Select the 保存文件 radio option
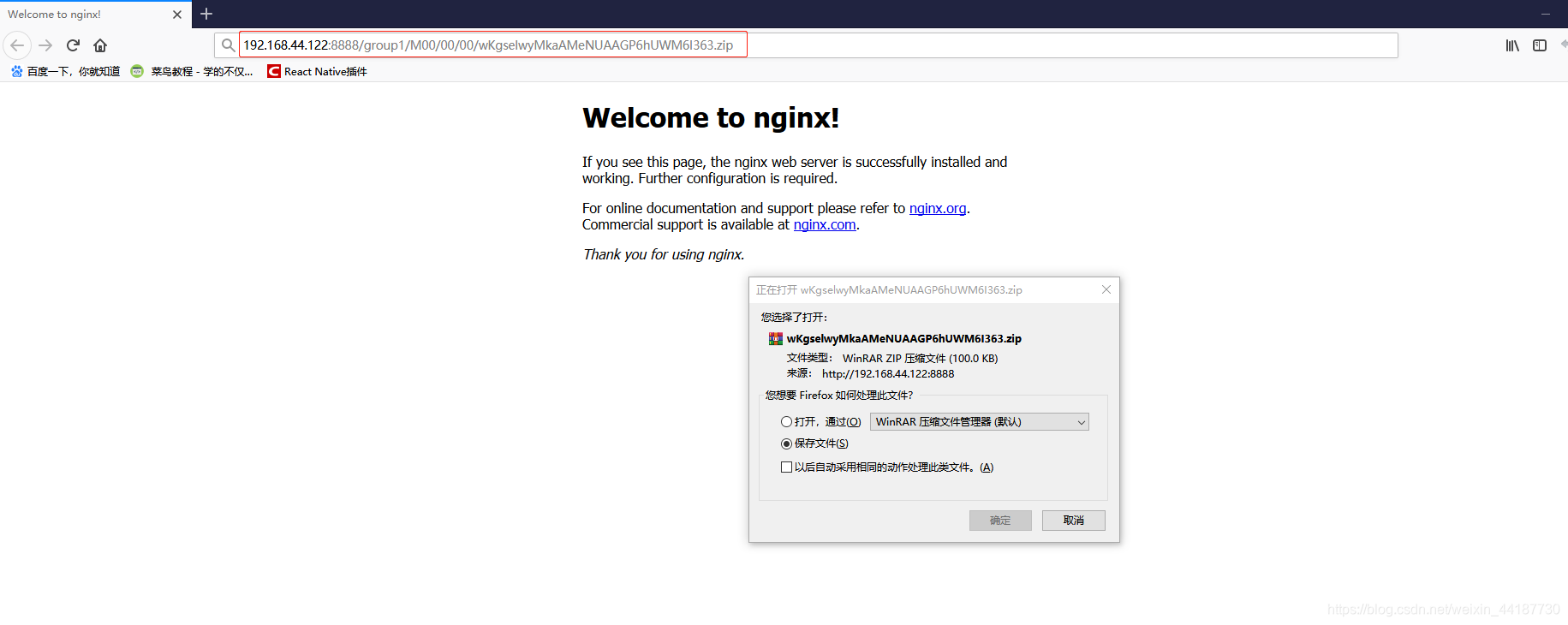This screenshot has height=625, width=1568. (786, 443)
